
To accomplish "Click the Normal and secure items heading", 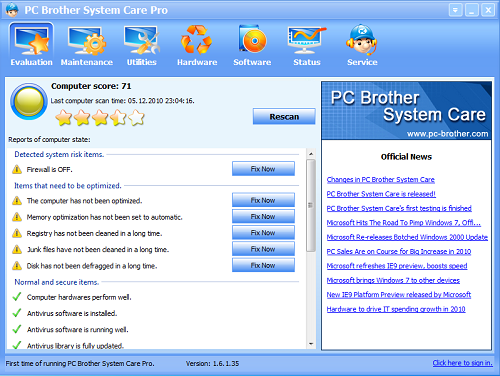I will [x=57, y=282].
